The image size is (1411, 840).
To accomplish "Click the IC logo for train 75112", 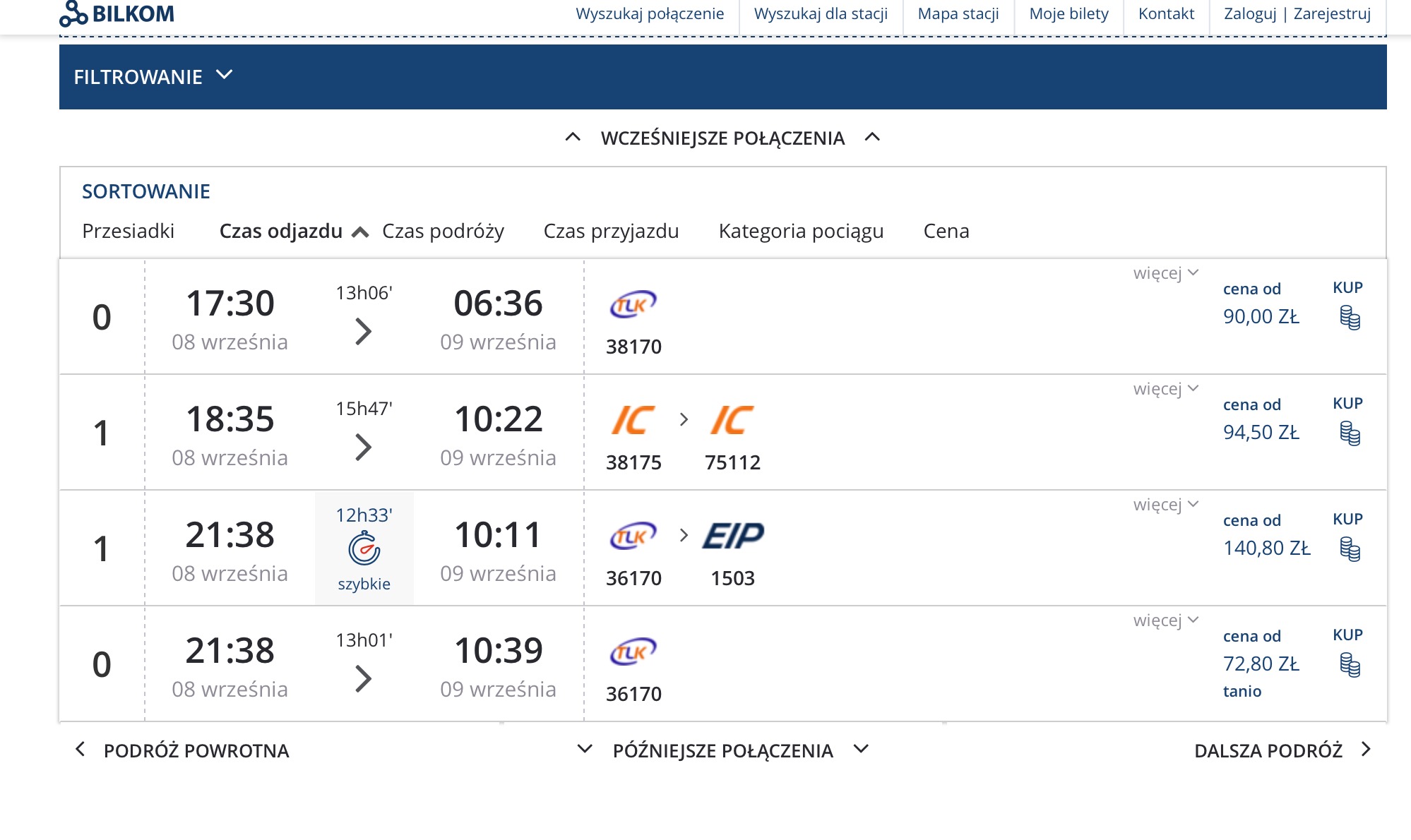I will pyautogui.click(x=732, y=420).
